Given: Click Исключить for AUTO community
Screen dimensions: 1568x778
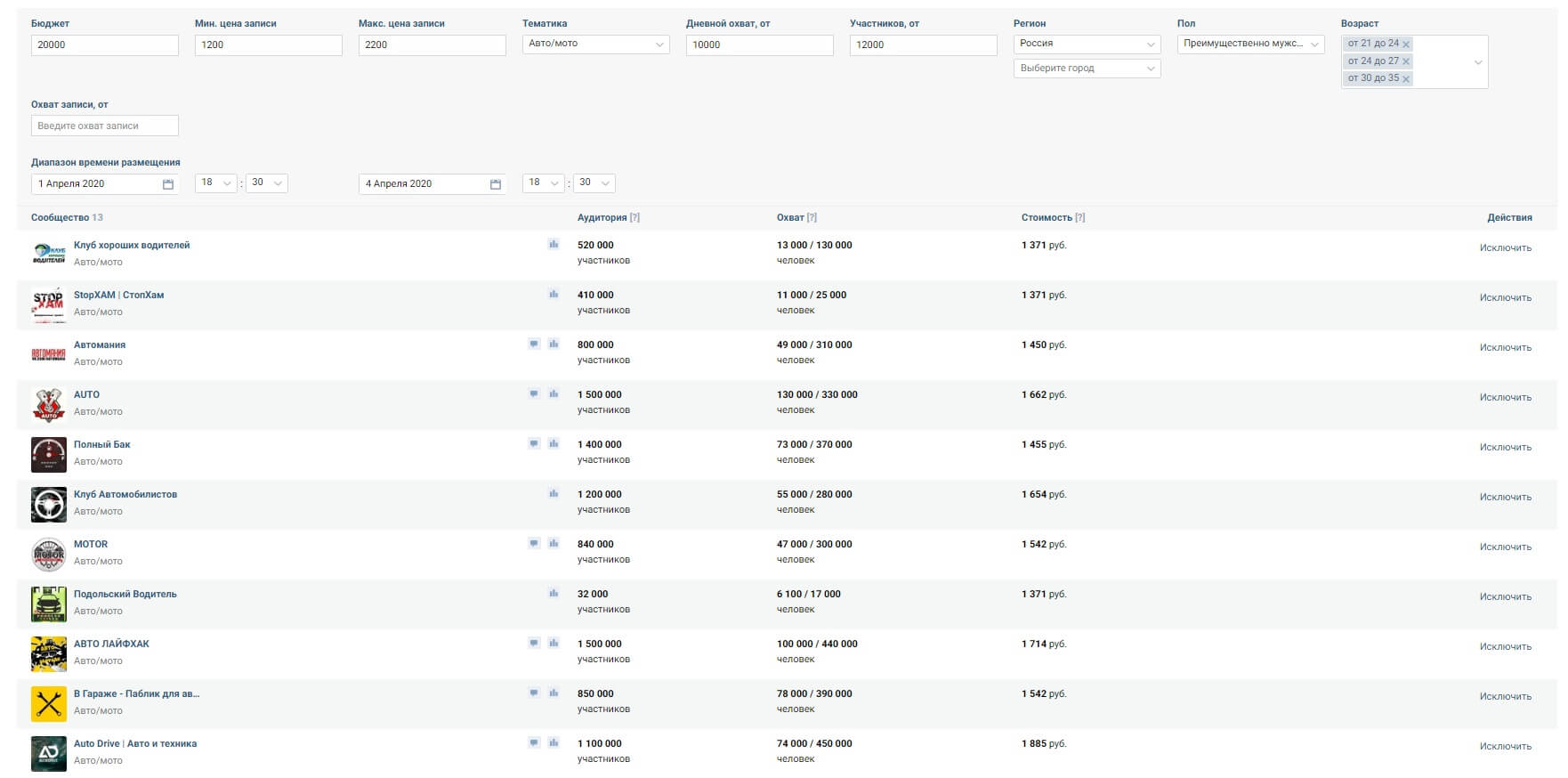Looking at the screenshot, I should click(1506, 398).
